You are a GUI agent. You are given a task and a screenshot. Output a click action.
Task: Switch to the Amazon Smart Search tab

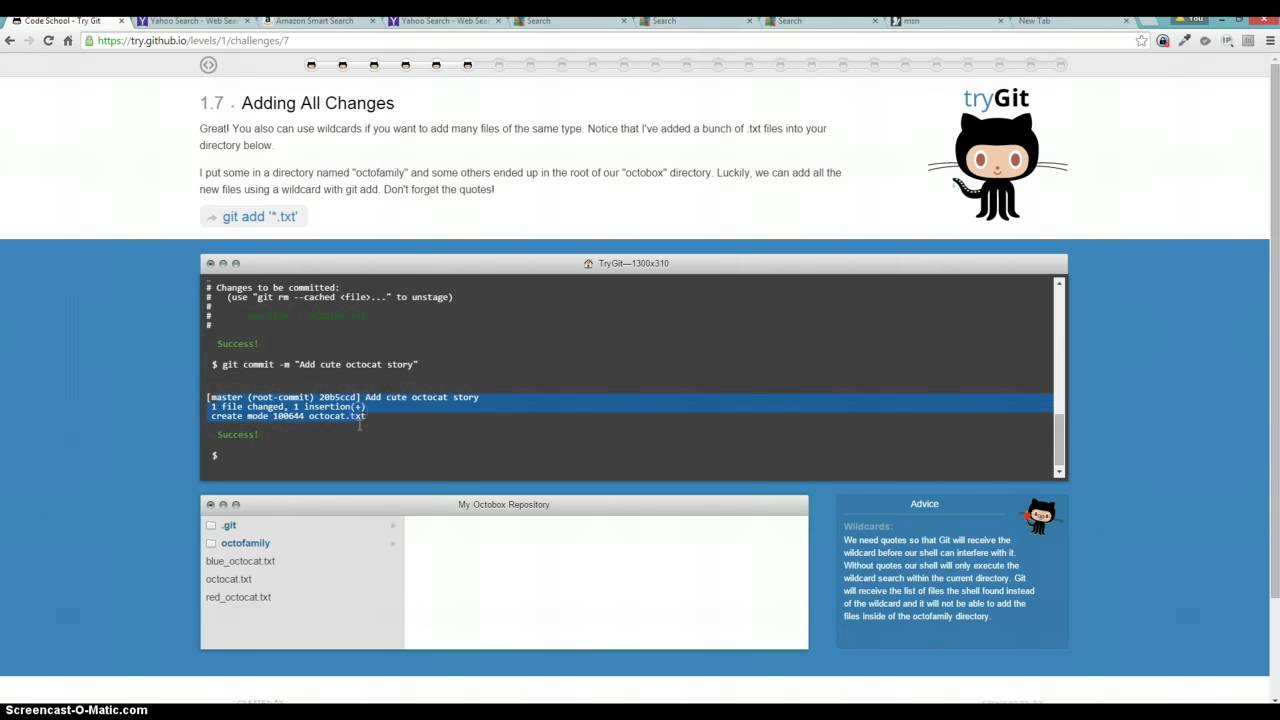click(315, 20)
